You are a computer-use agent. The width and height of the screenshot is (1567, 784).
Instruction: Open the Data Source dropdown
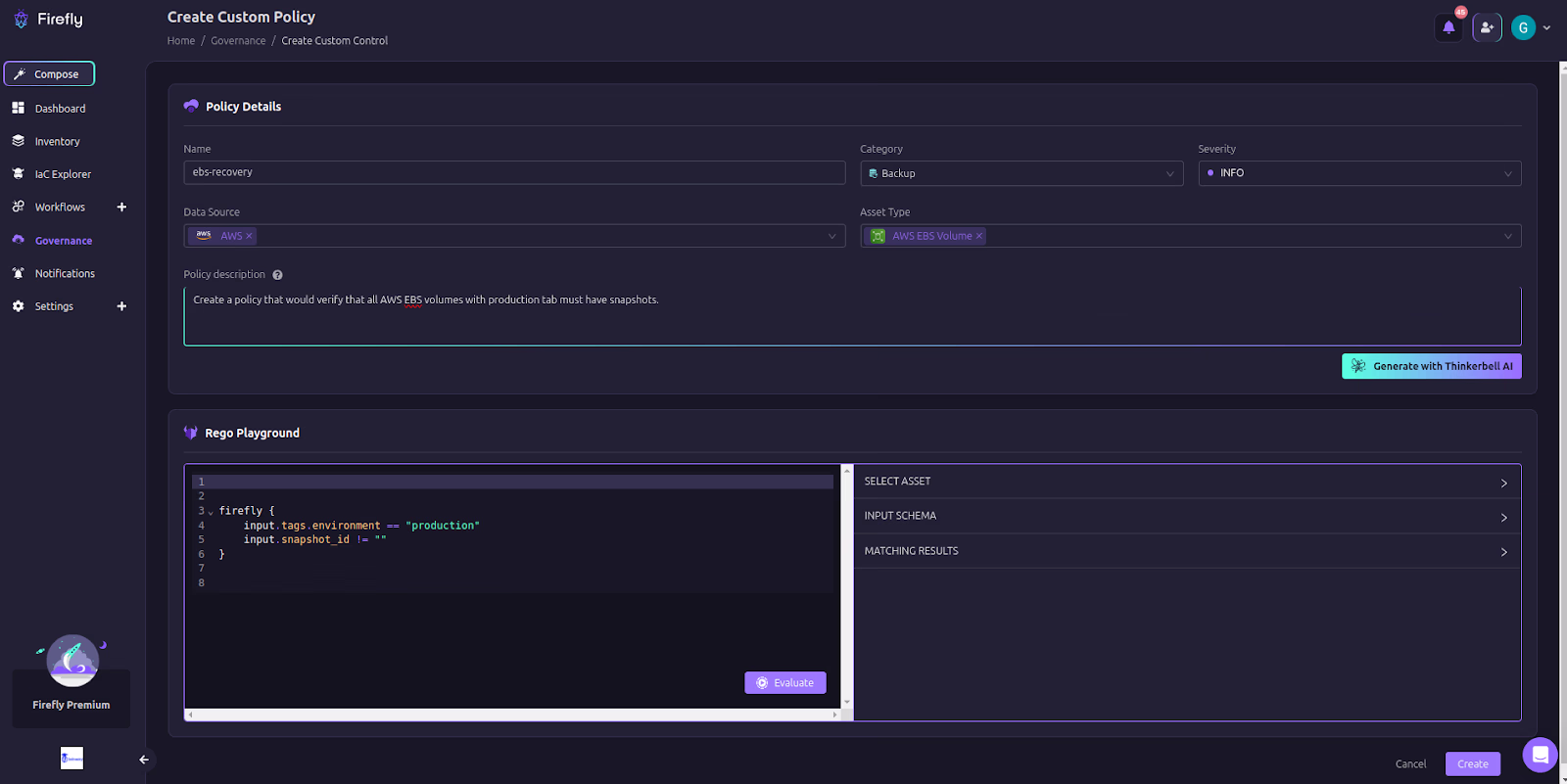pyautogui.click(x=514, y=236)
